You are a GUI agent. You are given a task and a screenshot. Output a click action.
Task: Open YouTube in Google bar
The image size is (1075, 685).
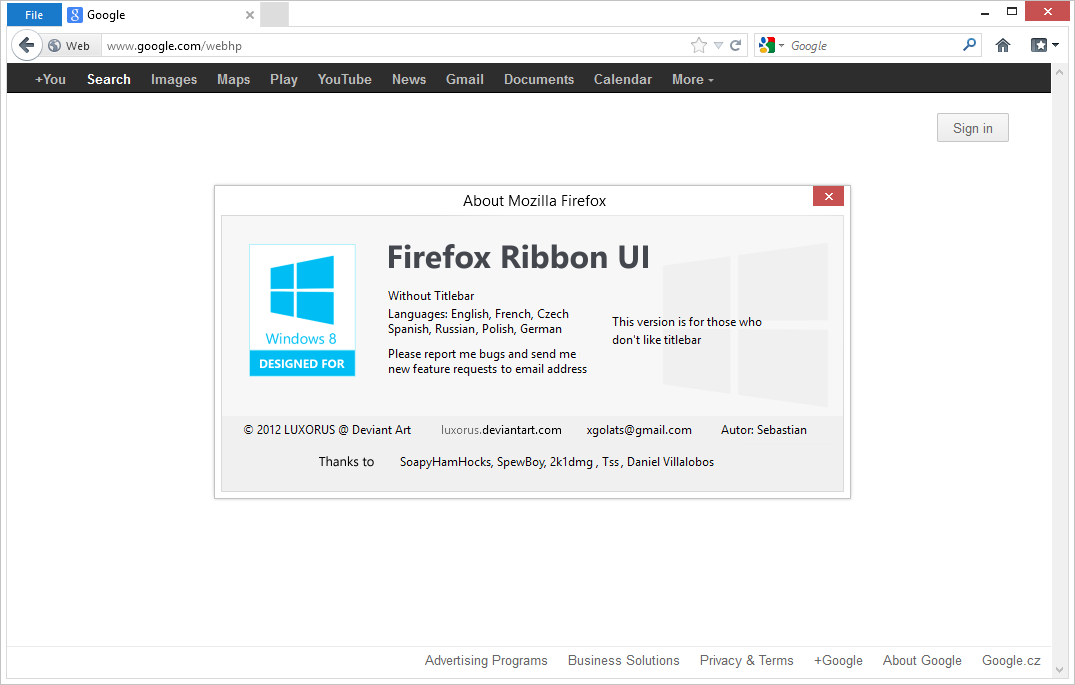point(345,80)
